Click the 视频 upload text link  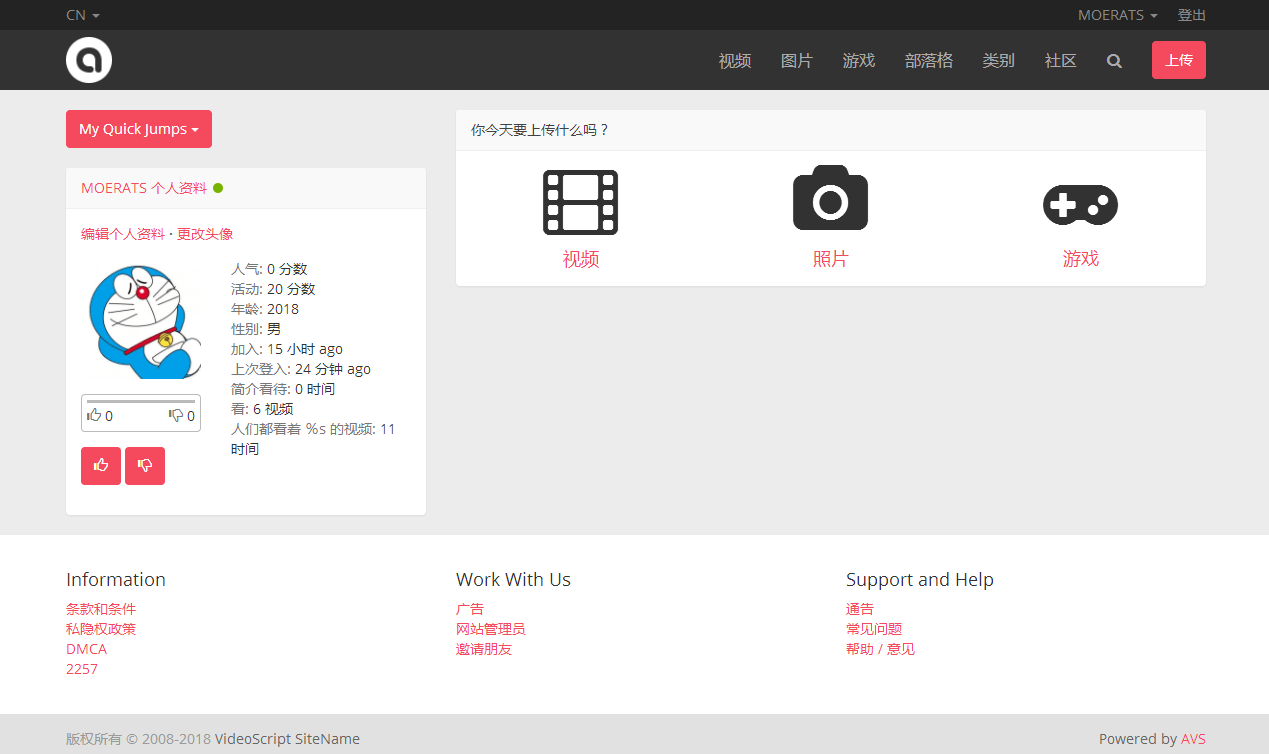pos(580,259)
